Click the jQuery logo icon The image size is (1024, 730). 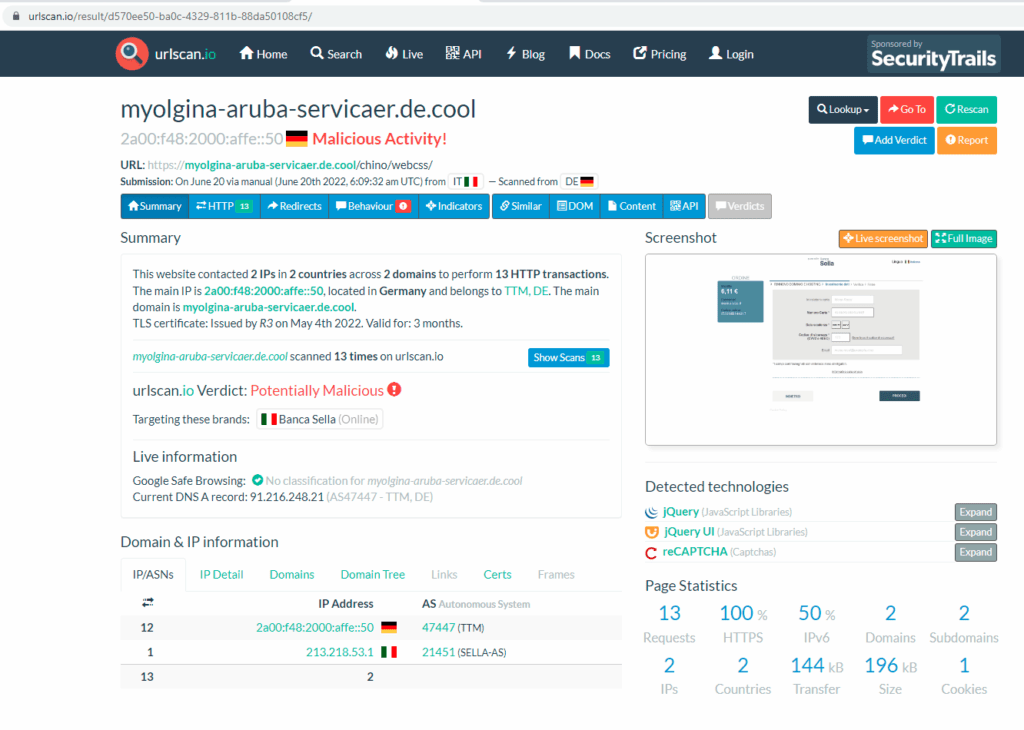point(651,513)
